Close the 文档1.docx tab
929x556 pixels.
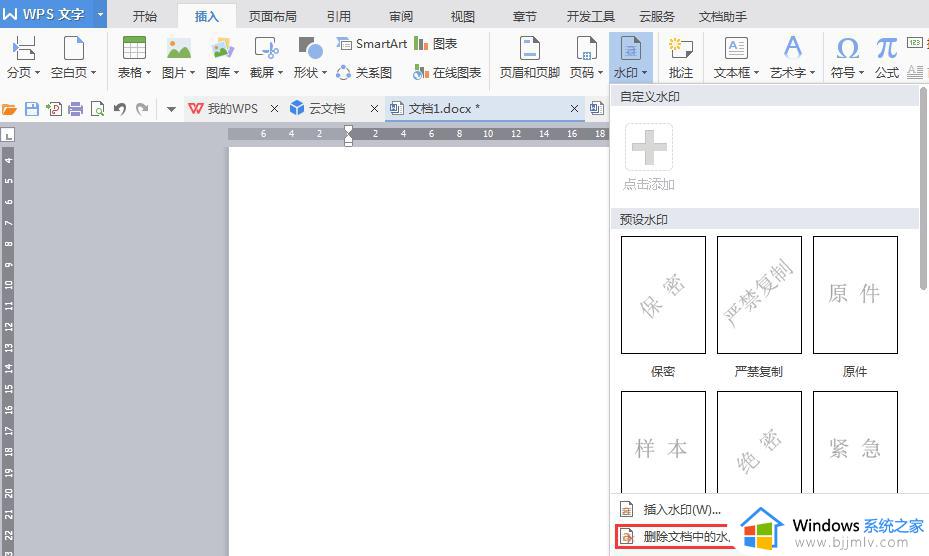tap(574, 108)
